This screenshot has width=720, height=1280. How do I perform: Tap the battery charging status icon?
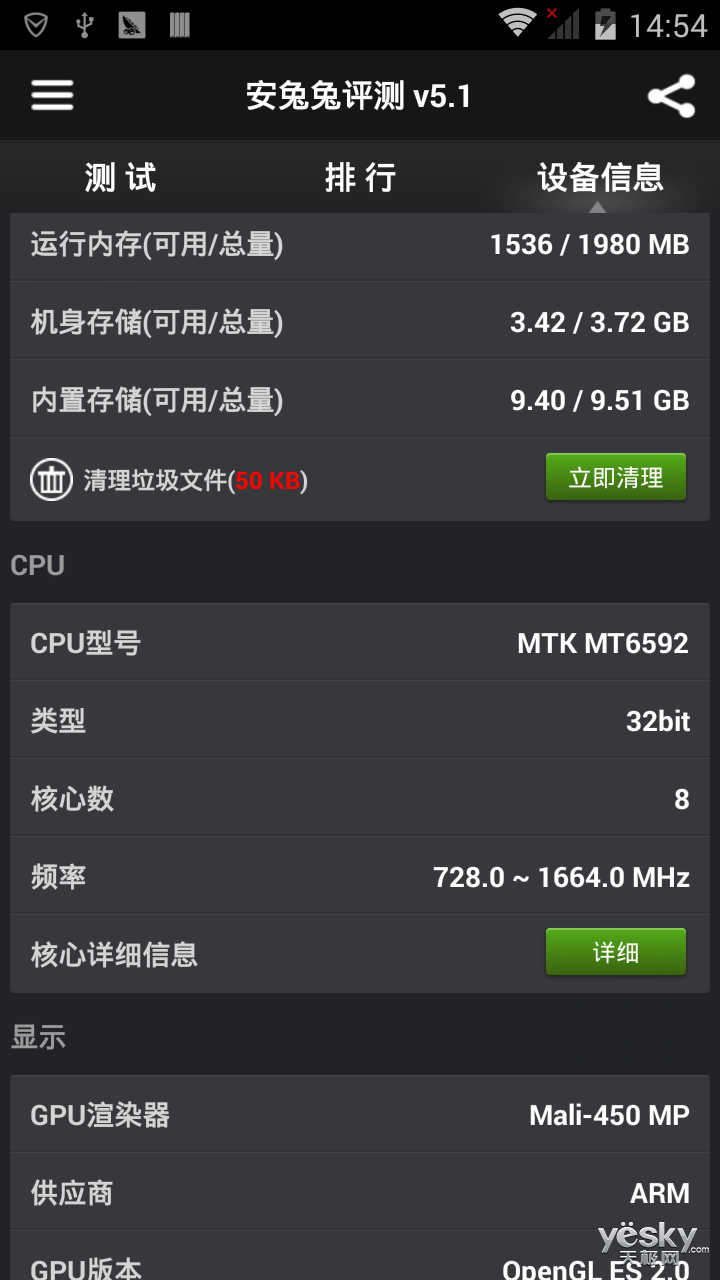pyautogui.click(x=605, y=23)
